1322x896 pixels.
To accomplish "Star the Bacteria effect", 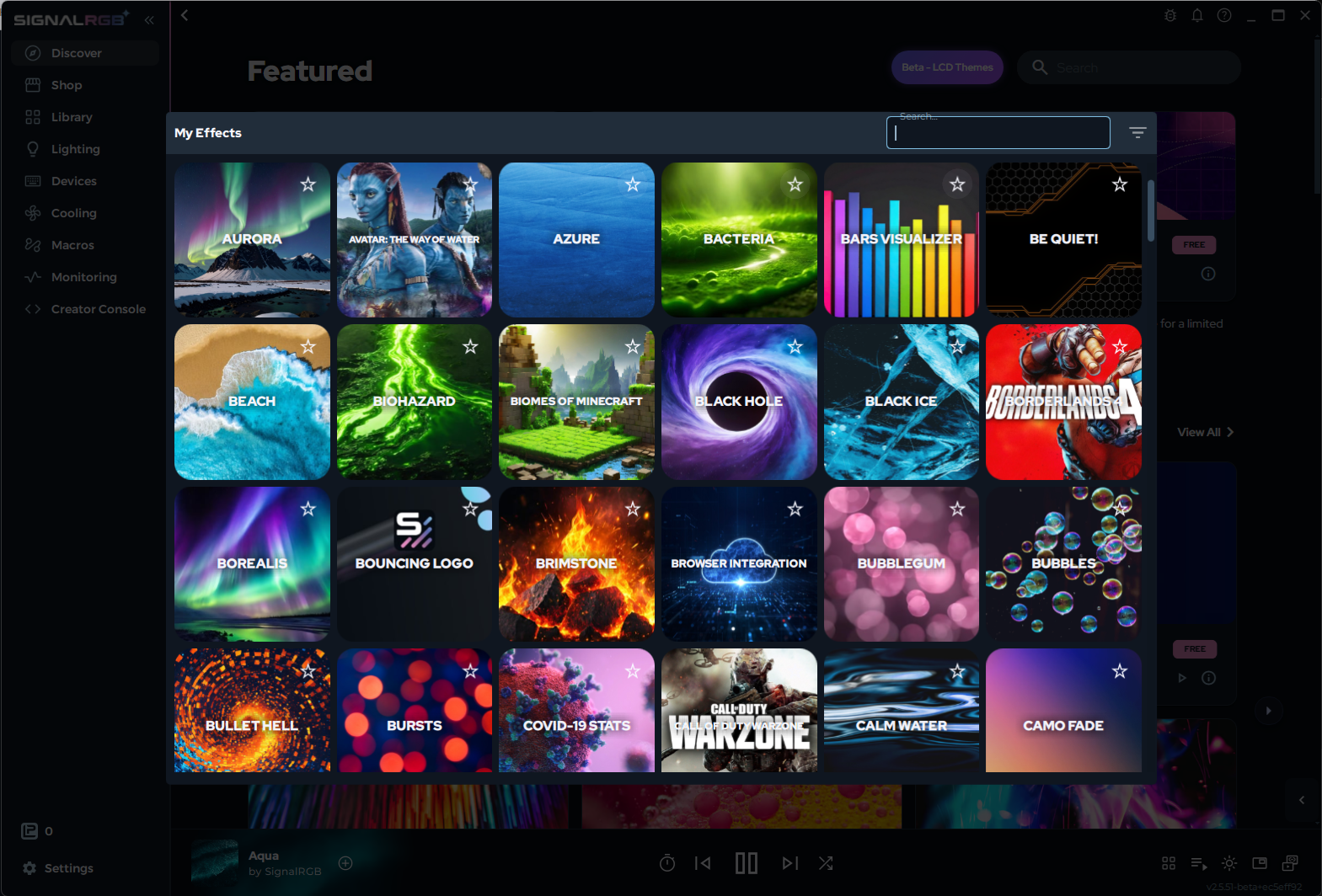I will pos(795,184).
